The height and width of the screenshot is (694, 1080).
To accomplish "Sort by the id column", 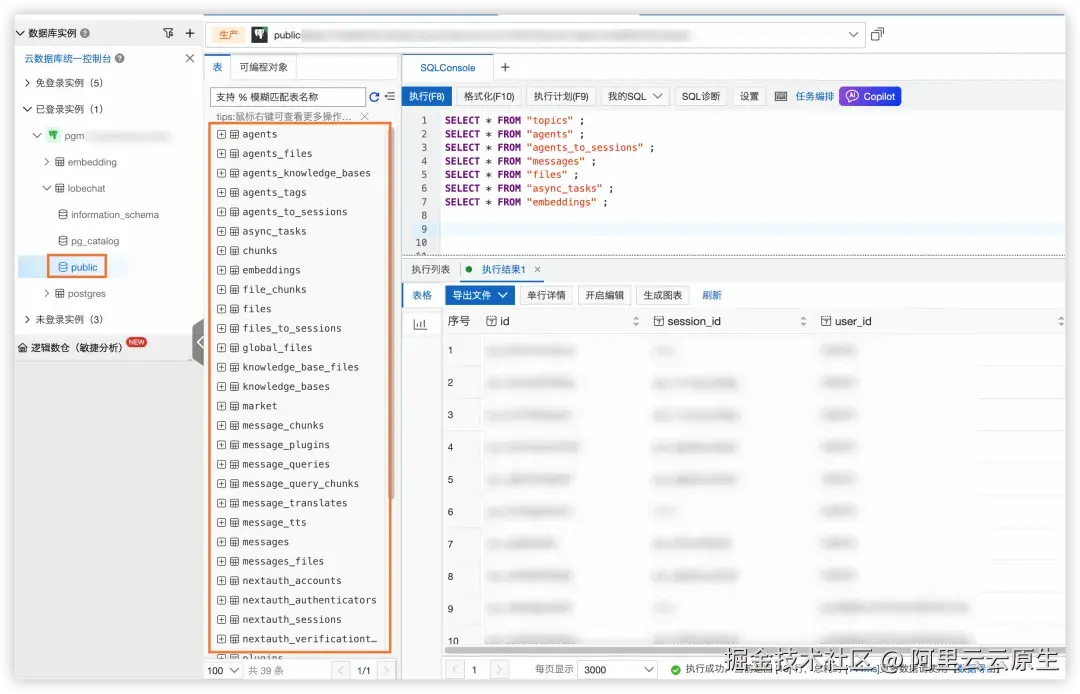I will (x=636, y=321).
